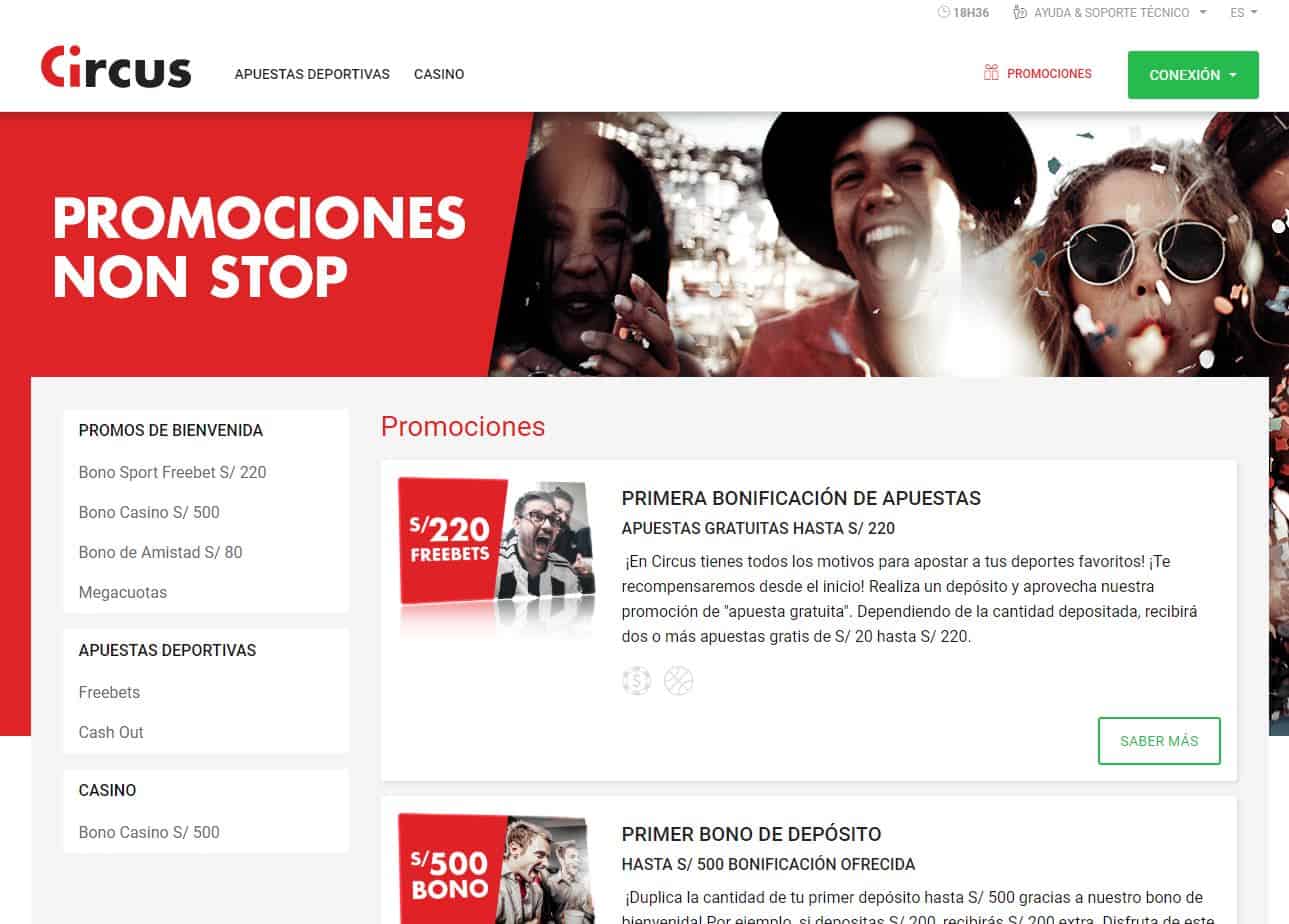The width and height of the screenshot is (1289, 924).
Task: Click the Circus logo
Action: (115, 68)
